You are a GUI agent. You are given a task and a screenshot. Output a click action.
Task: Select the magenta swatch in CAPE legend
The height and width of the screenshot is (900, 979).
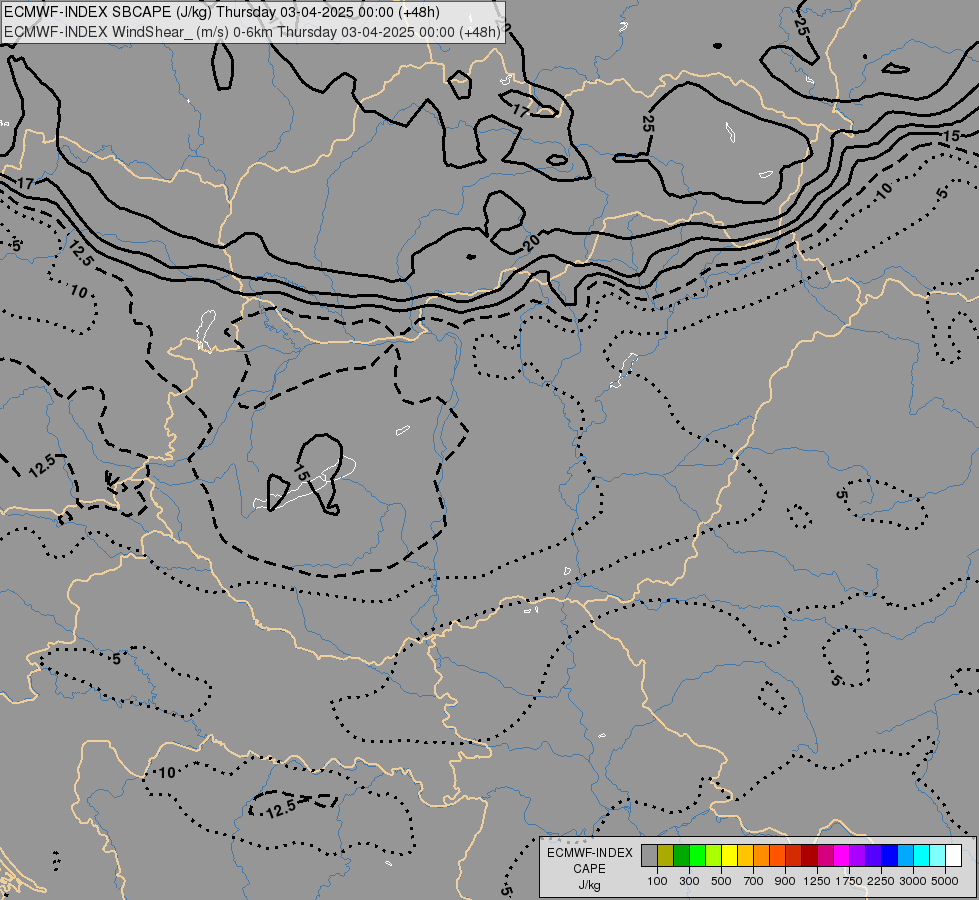[841, 855]
